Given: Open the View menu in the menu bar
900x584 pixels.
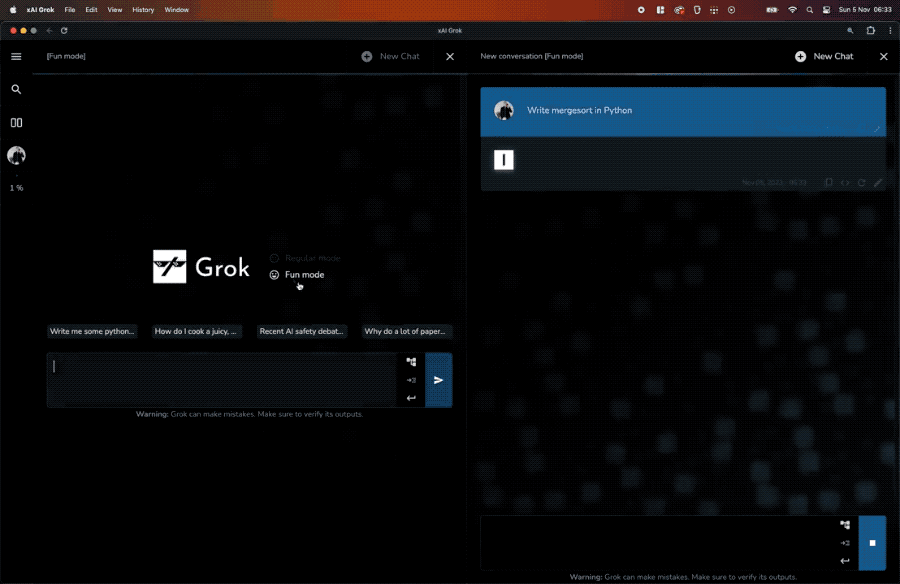Looking at the screenshot, I should 114,9.
